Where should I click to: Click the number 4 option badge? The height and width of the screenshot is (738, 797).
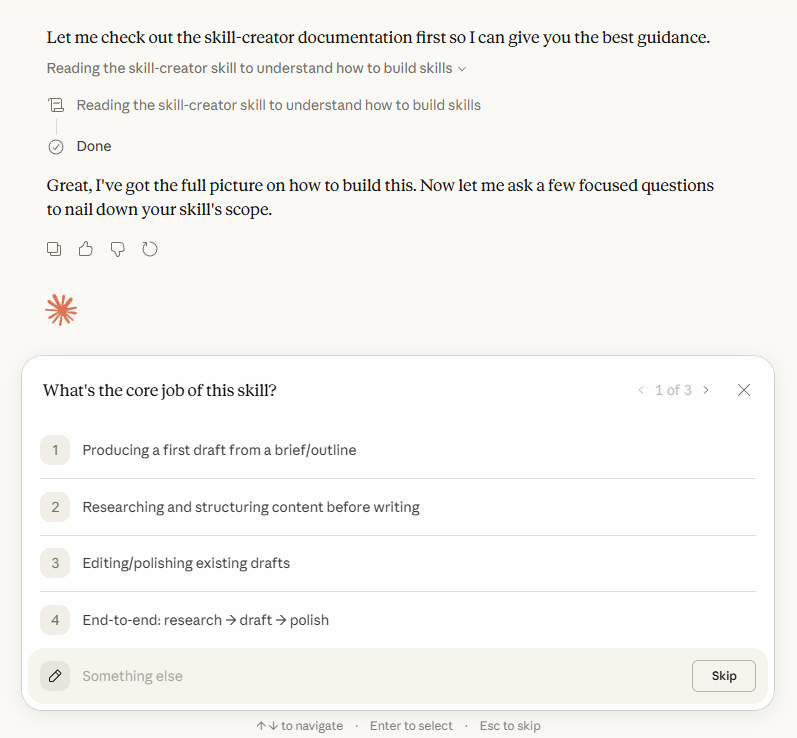coord(55,620)
